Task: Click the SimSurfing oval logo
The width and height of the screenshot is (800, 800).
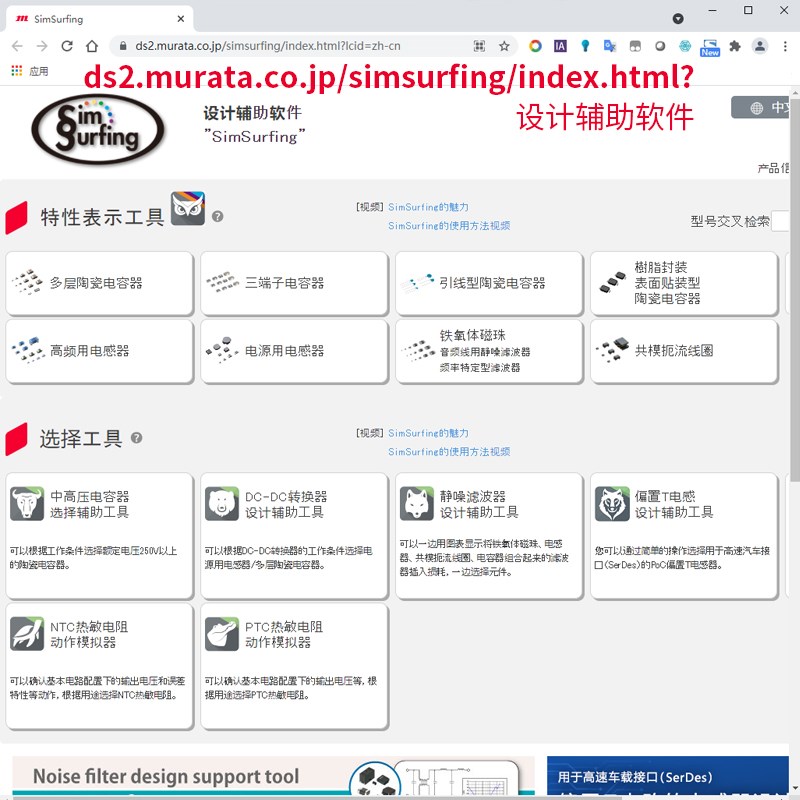Action: 98,129
